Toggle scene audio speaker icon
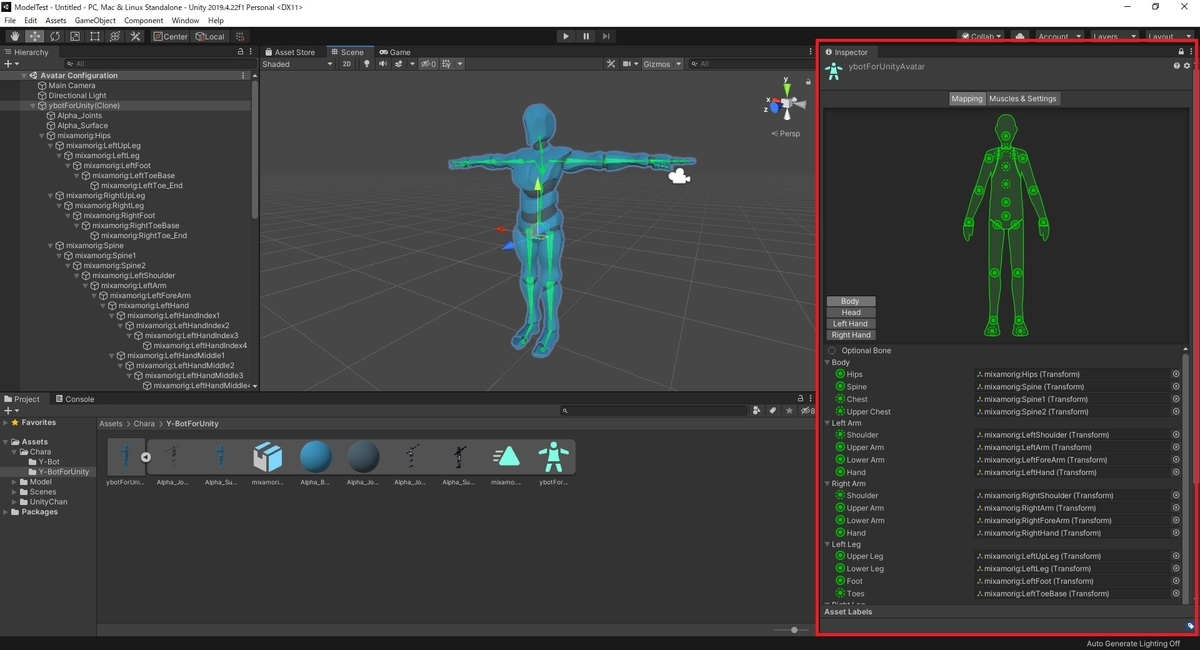This screenshot has width=1200, height=650. (x=382, y=64)
